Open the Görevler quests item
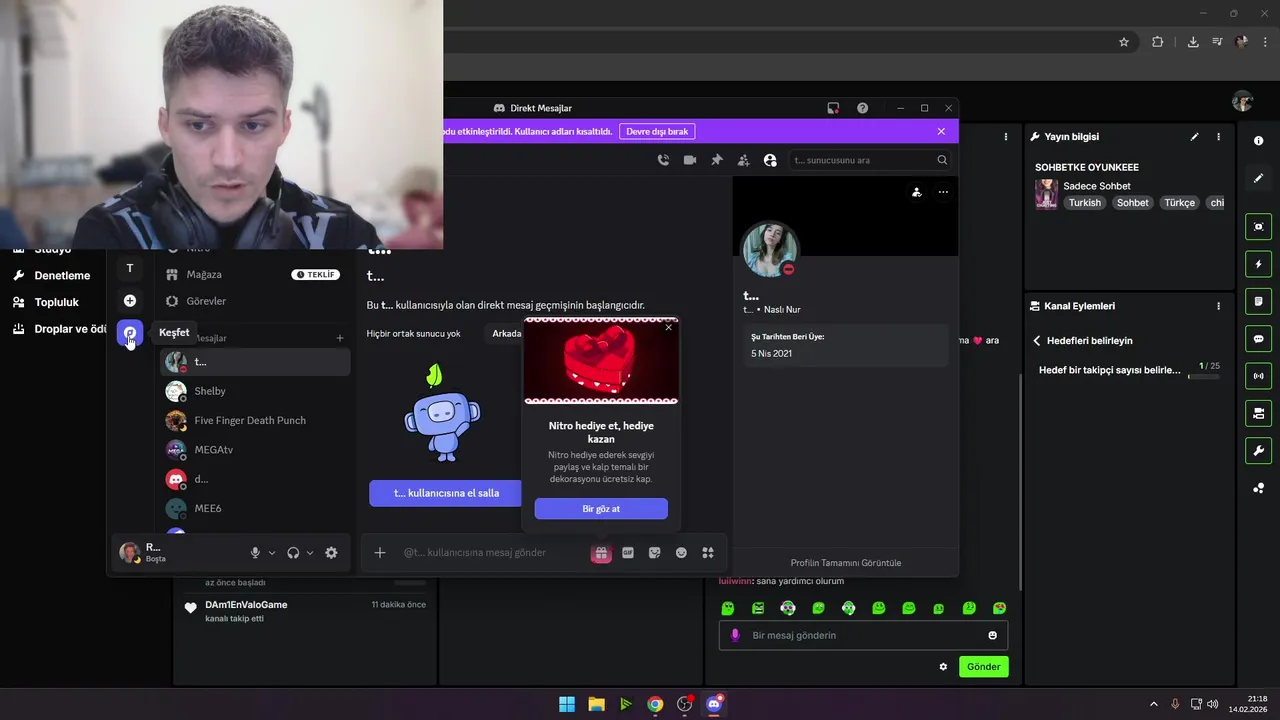This screenshot has width=1280, height=720. coord(254,301)
